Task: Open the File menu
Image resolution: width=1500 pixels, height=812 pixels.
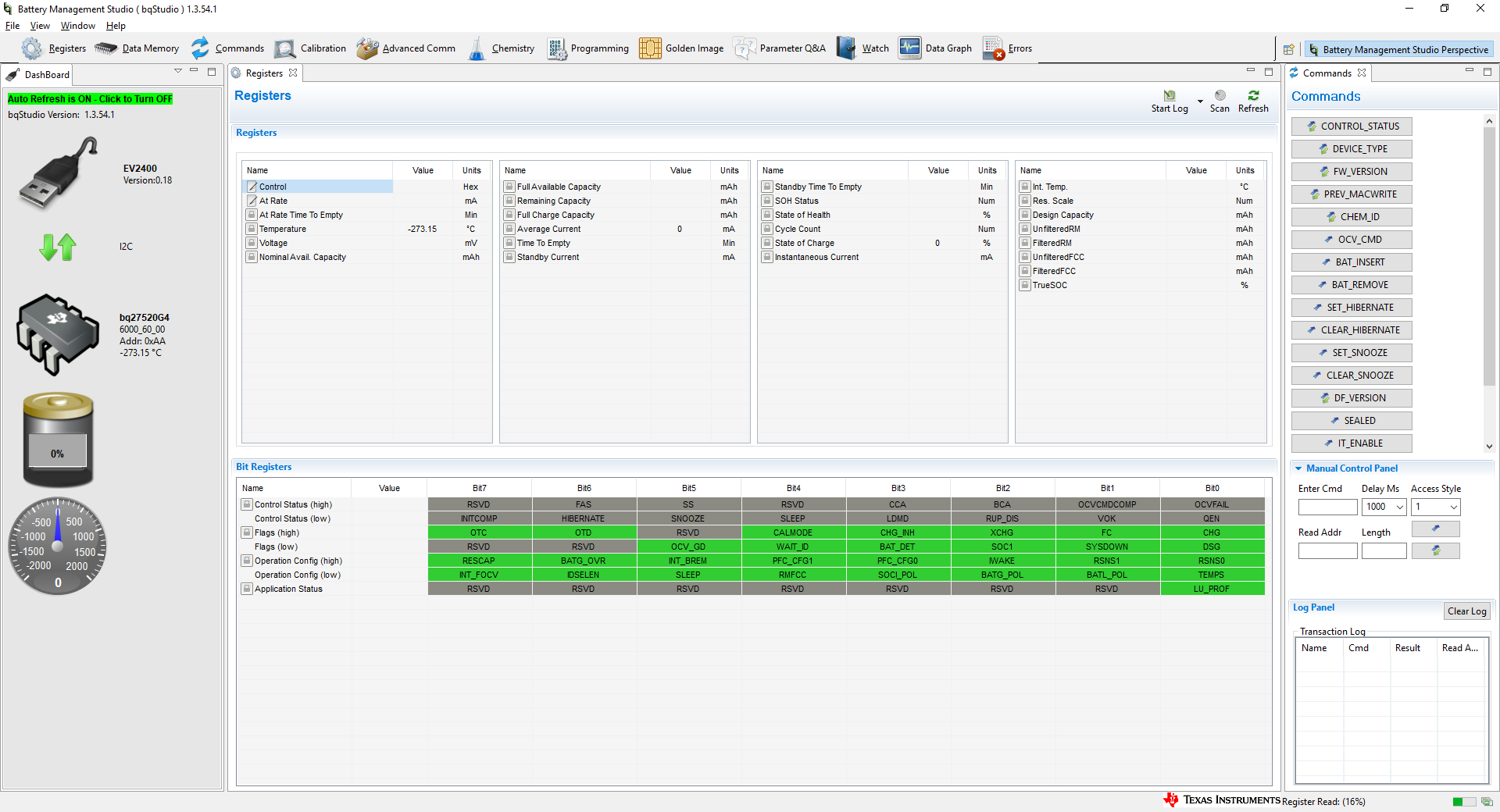Action: point(12,26)
